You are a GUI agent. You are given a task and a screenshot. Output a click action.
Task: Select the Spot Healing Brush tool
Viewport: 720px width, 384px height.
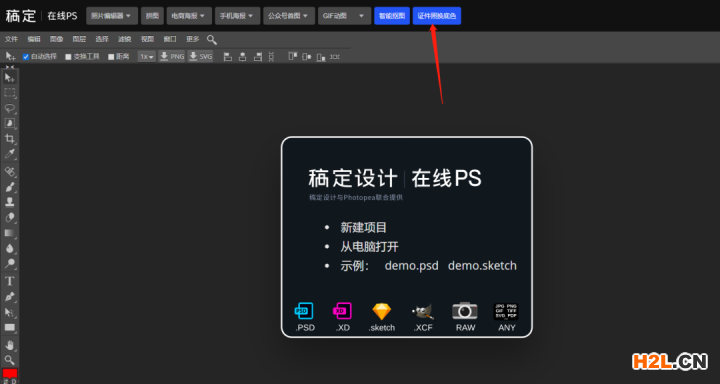tap(10, 172)
